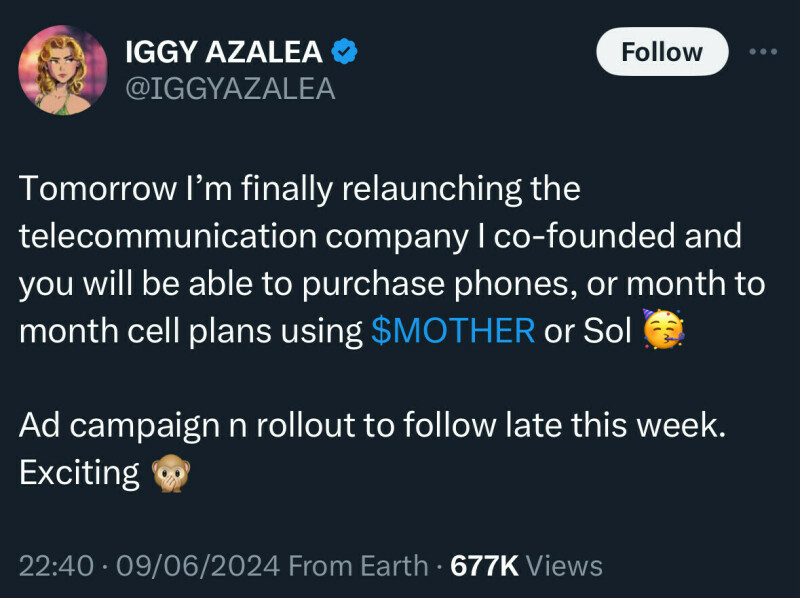Click the From Earth location text
This screenshot has height=598, width=800.
click(358, 566)
